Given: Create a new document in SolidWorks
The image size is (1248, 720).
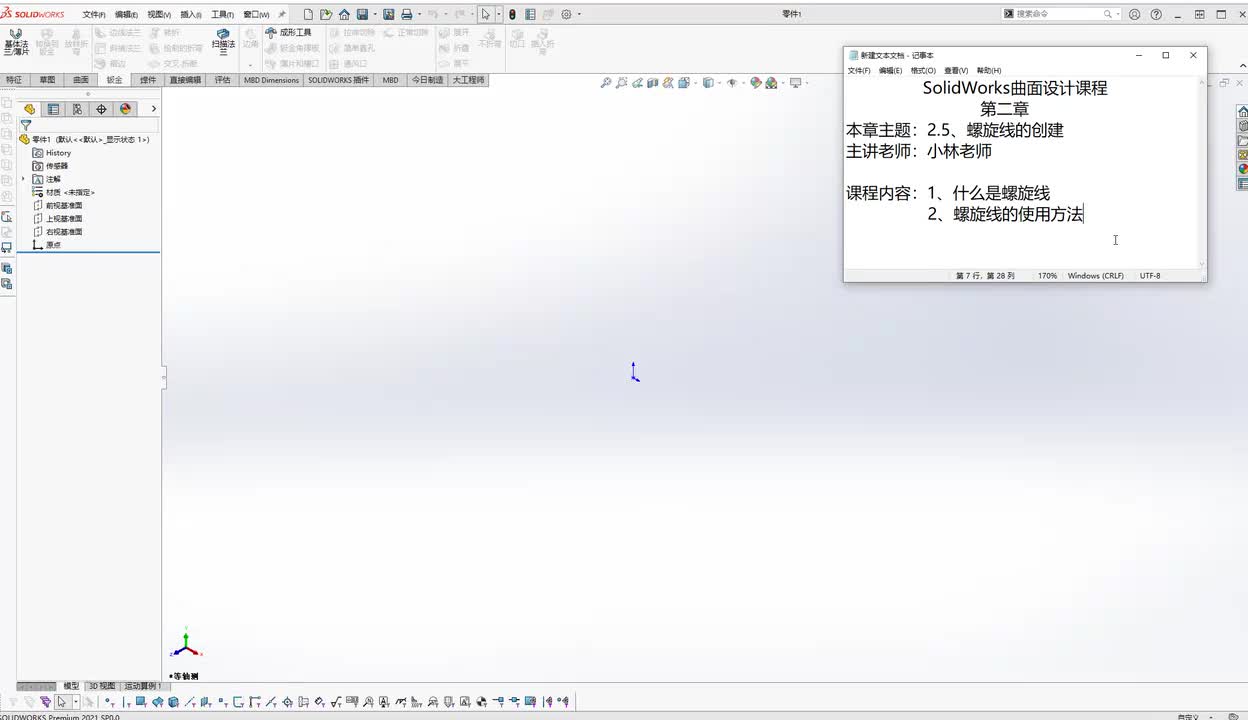Looking at the screenshot, I should pos(308,14).
